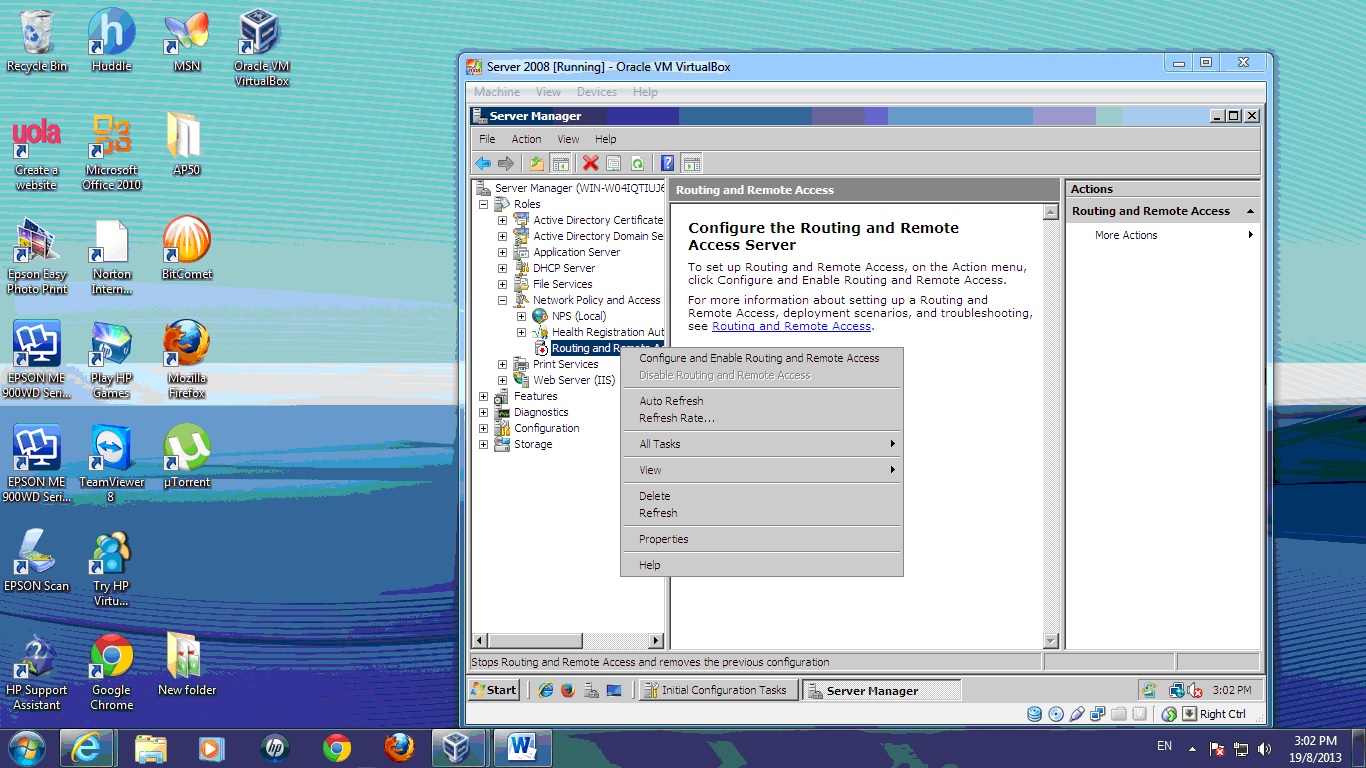Expand the Web Server (IIS) node

click(x=502, y=380)
